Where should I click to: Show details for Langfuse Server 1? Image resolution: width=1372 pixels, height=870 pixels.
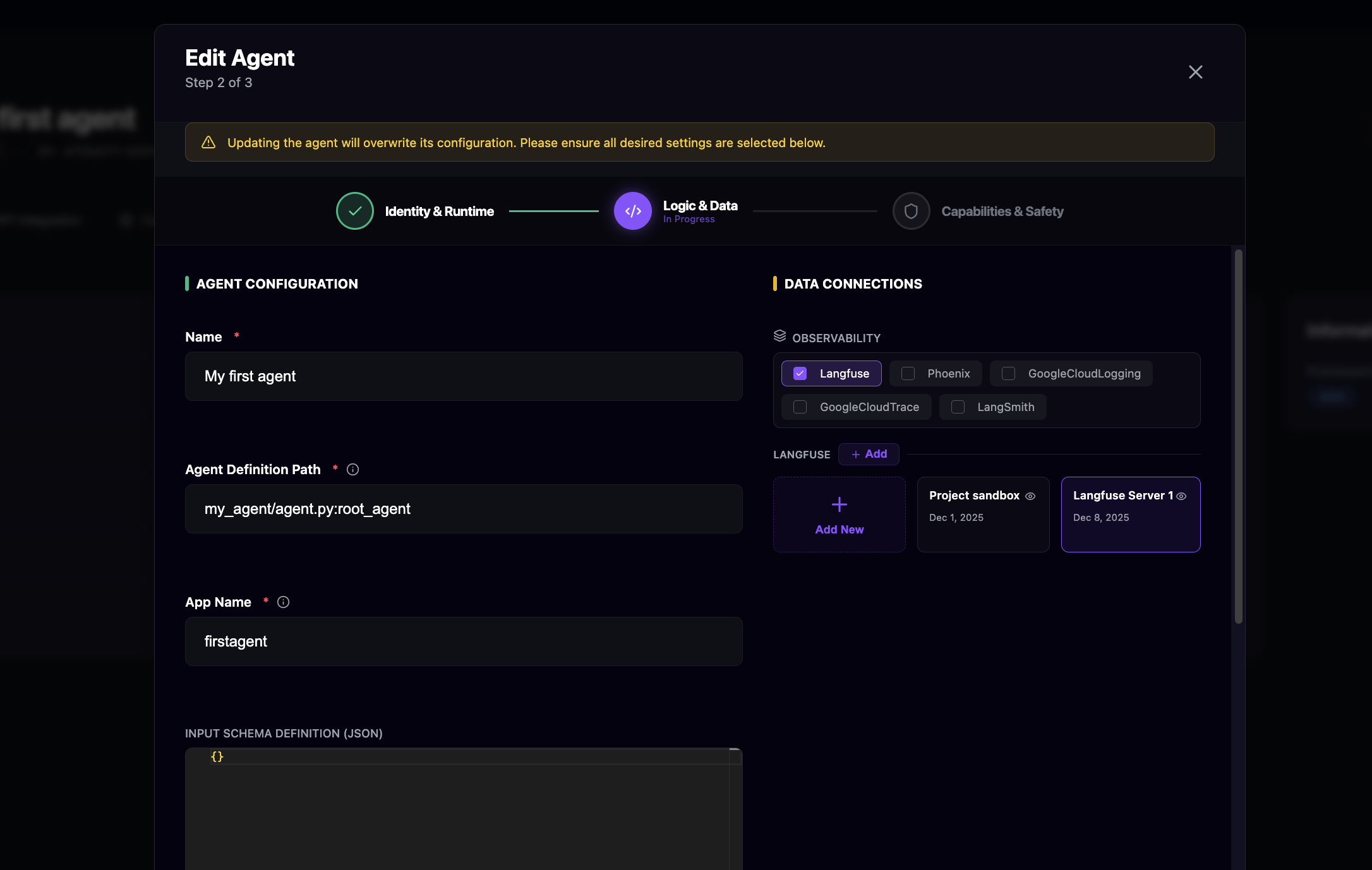1182,496
